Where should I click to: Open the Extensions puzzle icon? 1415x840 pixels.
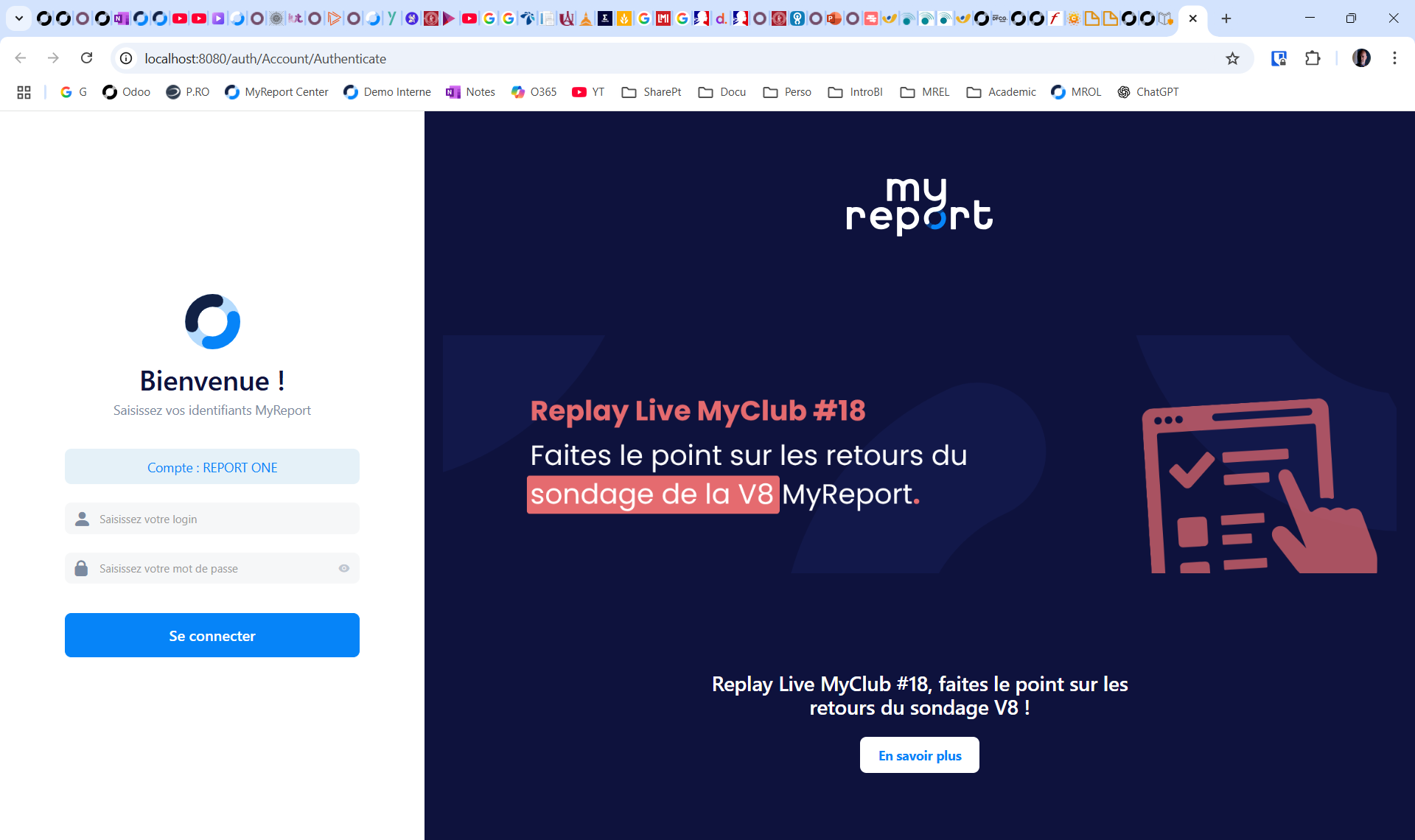[x=1313, y=58]
